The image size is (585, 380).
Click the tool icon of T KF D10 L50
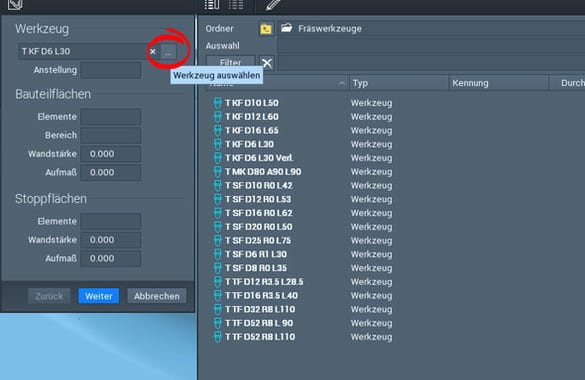click(x=218, y=103)
